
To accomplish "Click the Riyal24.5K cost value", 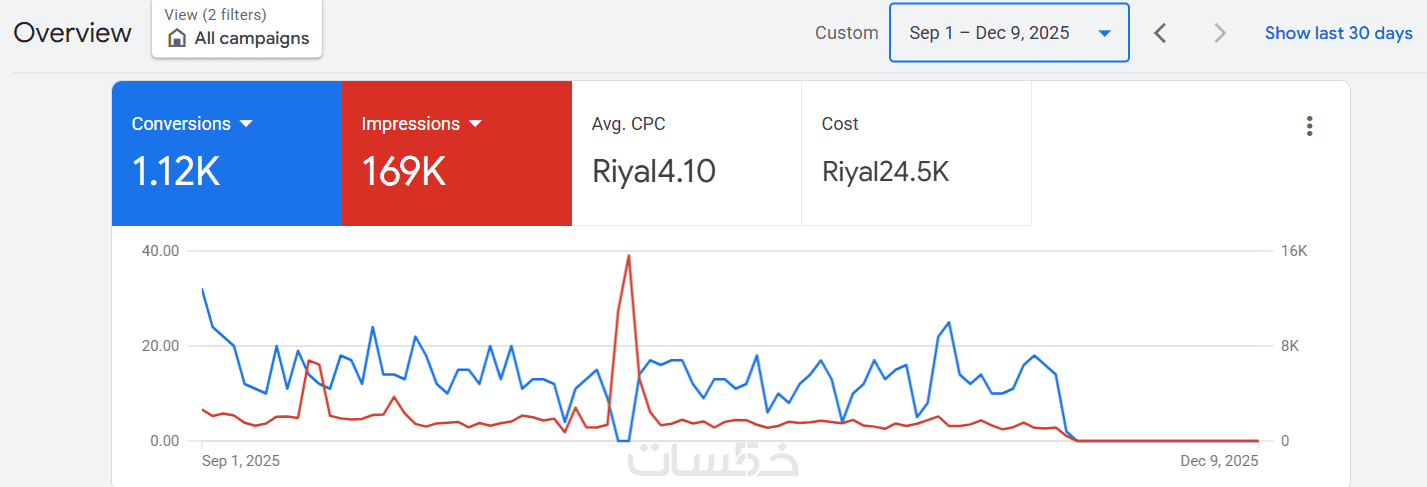I will click(885, 172).
